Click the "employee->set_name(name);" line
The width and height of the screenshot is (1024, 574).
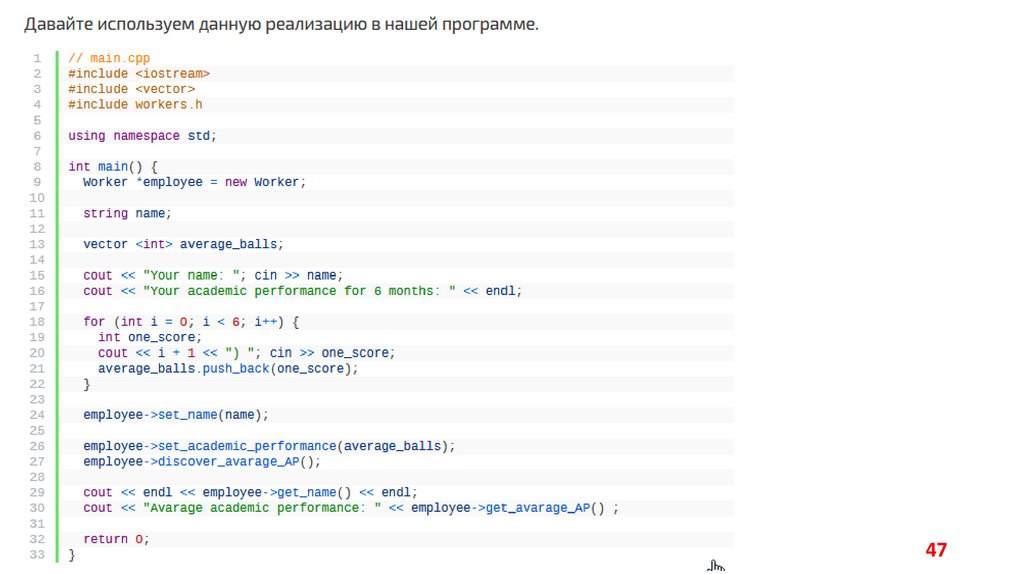point(176,414)
